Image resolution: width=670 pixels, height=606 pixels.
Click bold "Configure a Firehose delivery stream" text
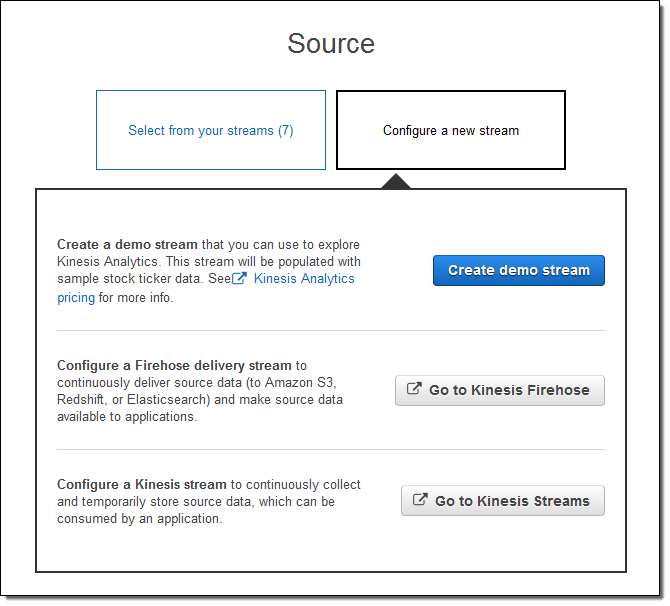tap(174, 366)
